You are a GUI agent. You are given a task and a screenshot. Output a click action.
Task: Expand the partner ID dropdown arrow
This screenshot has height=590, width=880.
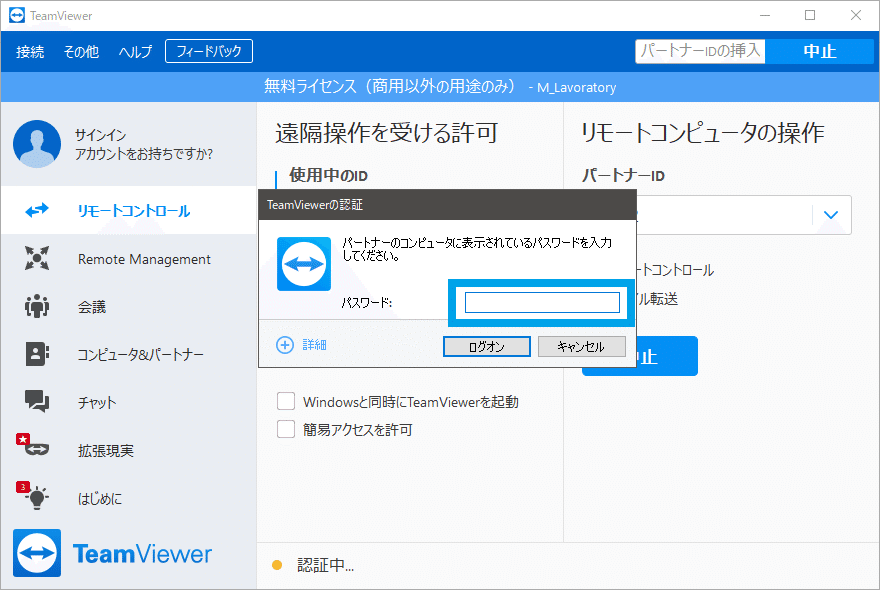[831, 214]
